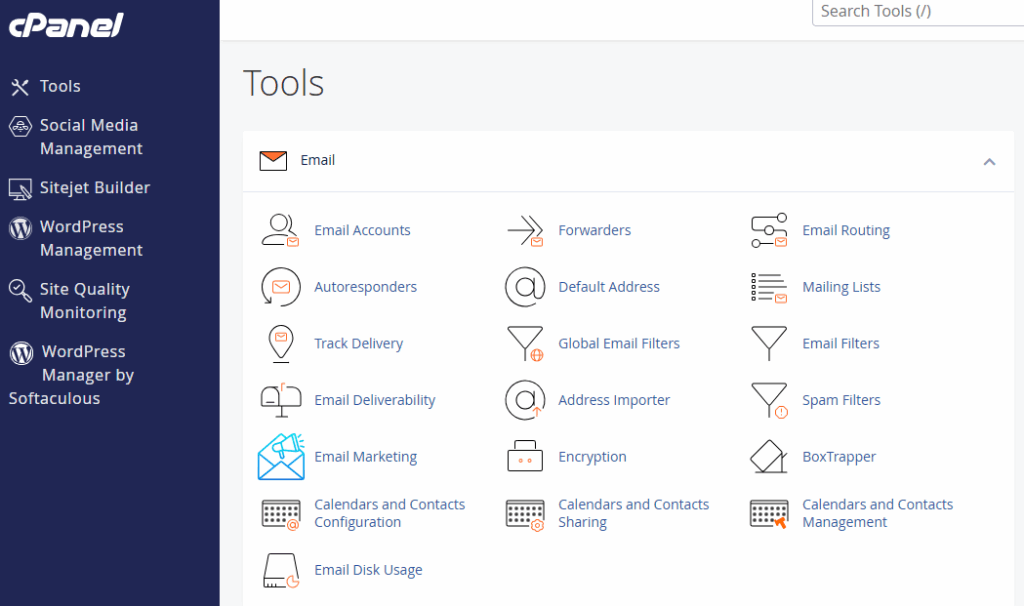Open the Email Disk Usage link

[368, 570]
